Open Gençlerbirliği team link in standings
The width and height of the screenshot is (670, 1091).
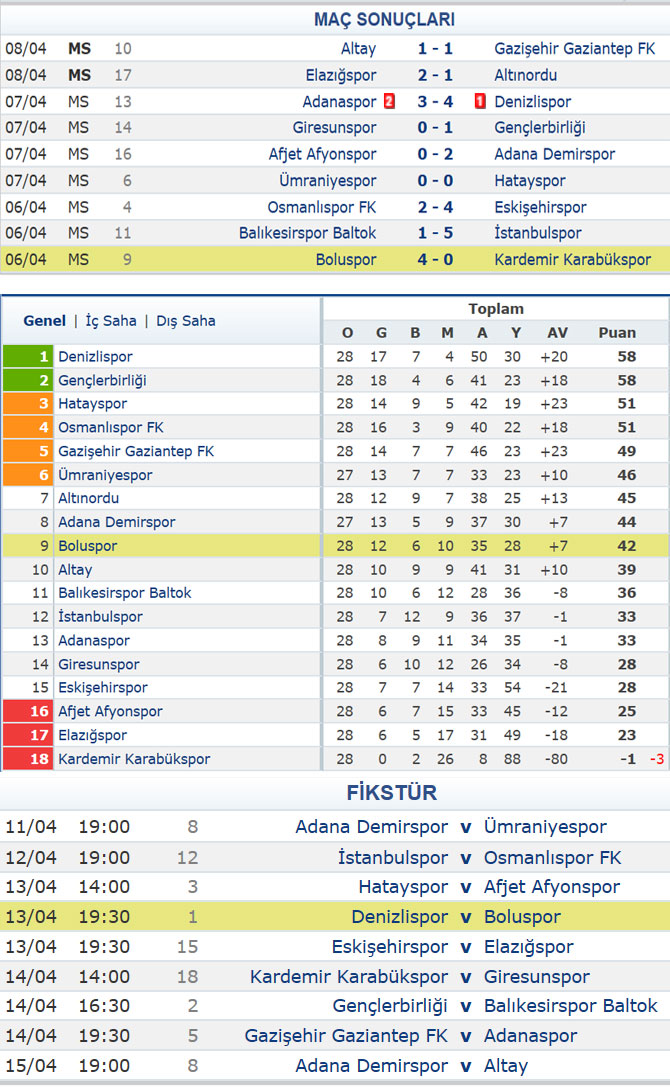click(102, 380)
